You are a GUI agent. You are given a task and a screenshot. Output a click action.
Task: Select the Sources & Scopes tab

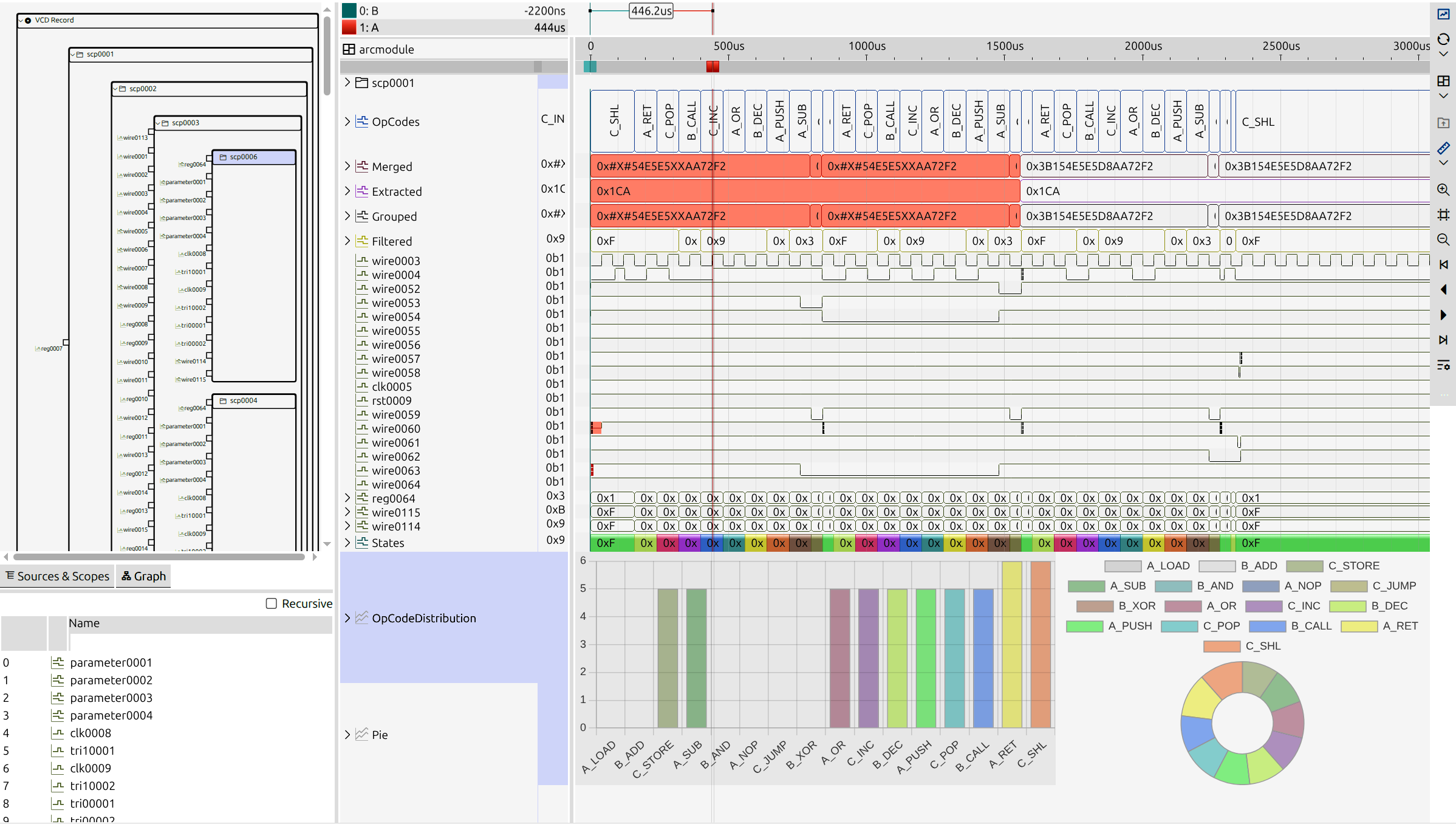pos(58,576)
